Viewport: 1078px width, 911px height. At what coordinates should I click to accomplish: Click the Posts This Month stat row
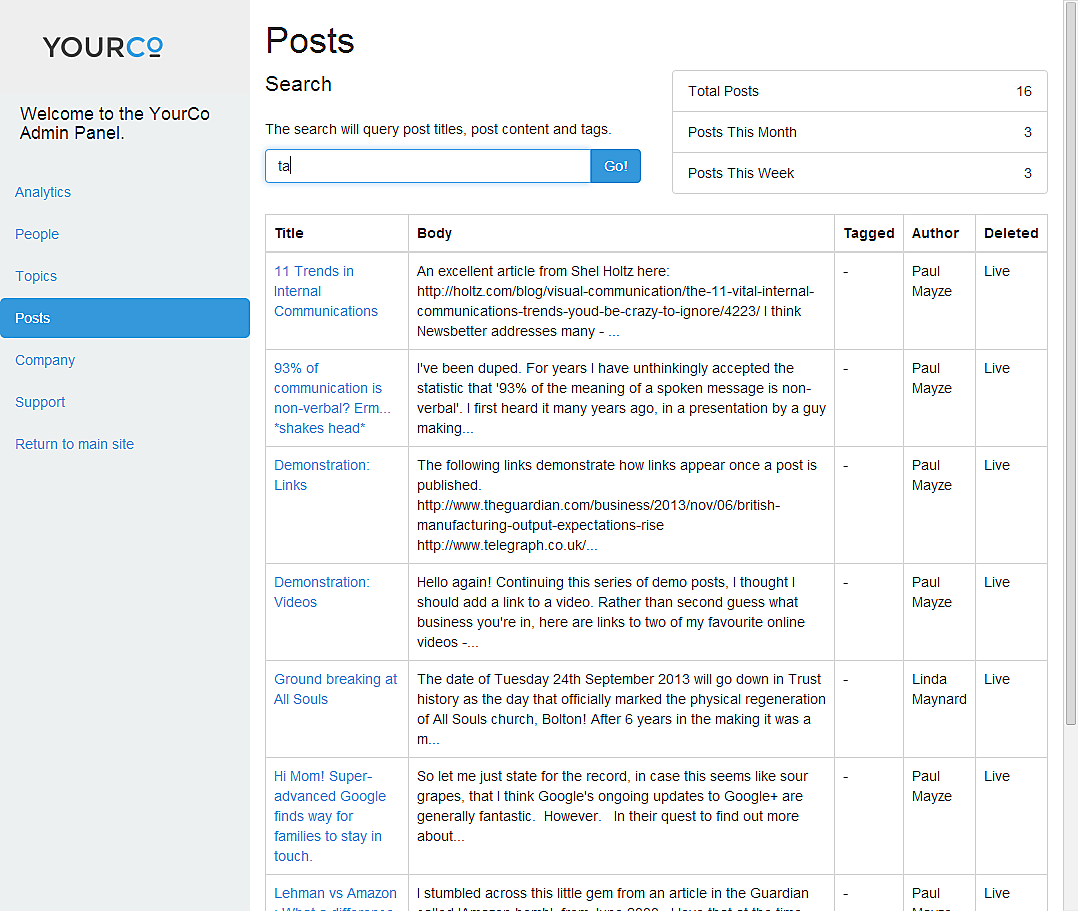(x=859, y=132)
